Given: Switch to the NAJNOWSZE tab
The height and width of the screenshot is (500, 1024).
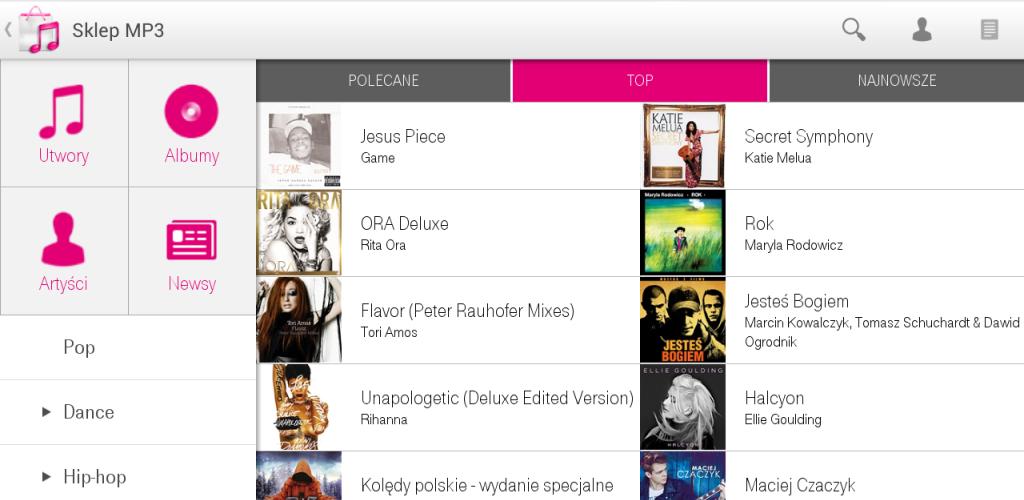Looking at the screenshot, I should click(x=897, y=80).
